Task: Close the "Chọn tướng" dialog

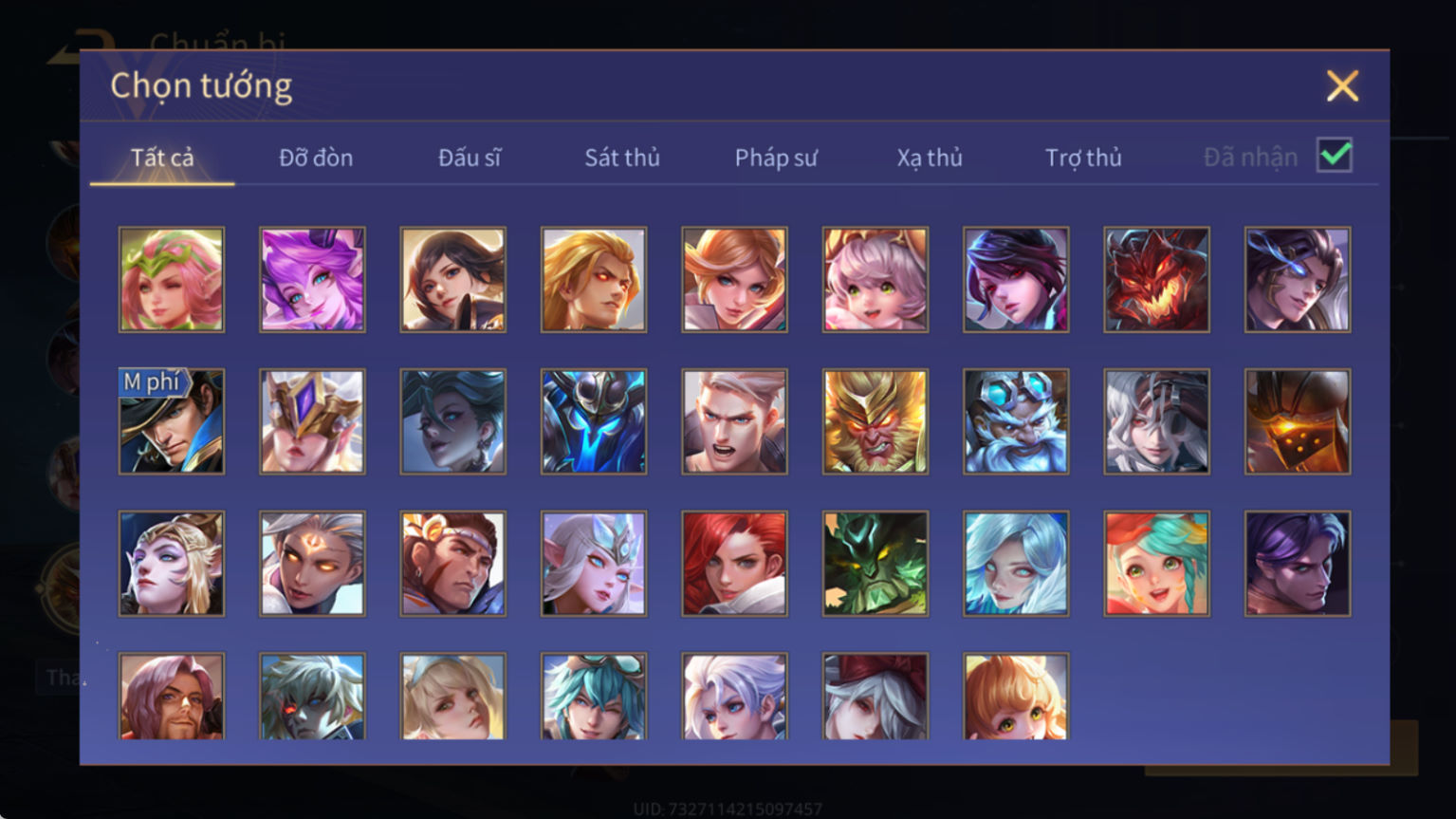Action: click(x=1342, y=86)
